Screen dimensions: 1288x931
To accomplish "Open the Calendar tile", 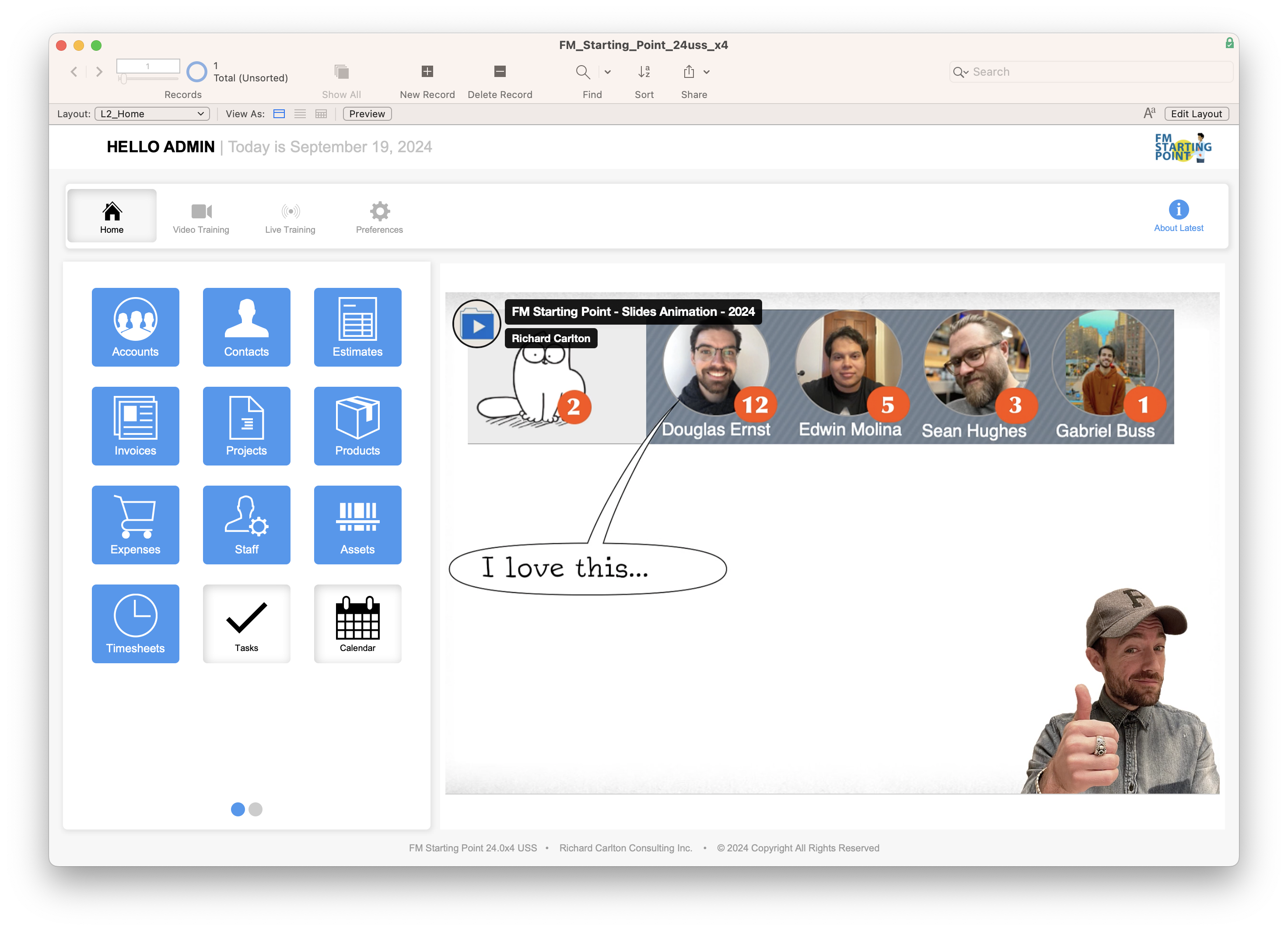I will (x=358, y=624).
